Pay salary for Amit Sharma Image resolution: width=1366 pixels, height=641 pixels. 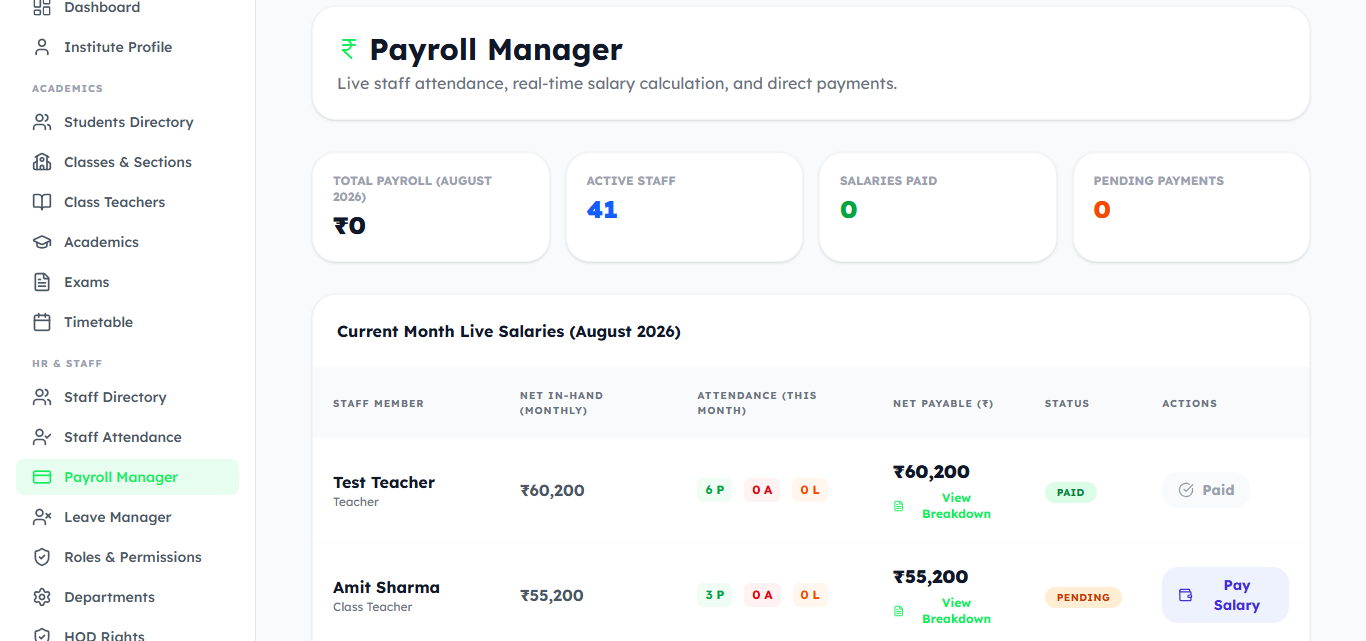pos(1225,595)
